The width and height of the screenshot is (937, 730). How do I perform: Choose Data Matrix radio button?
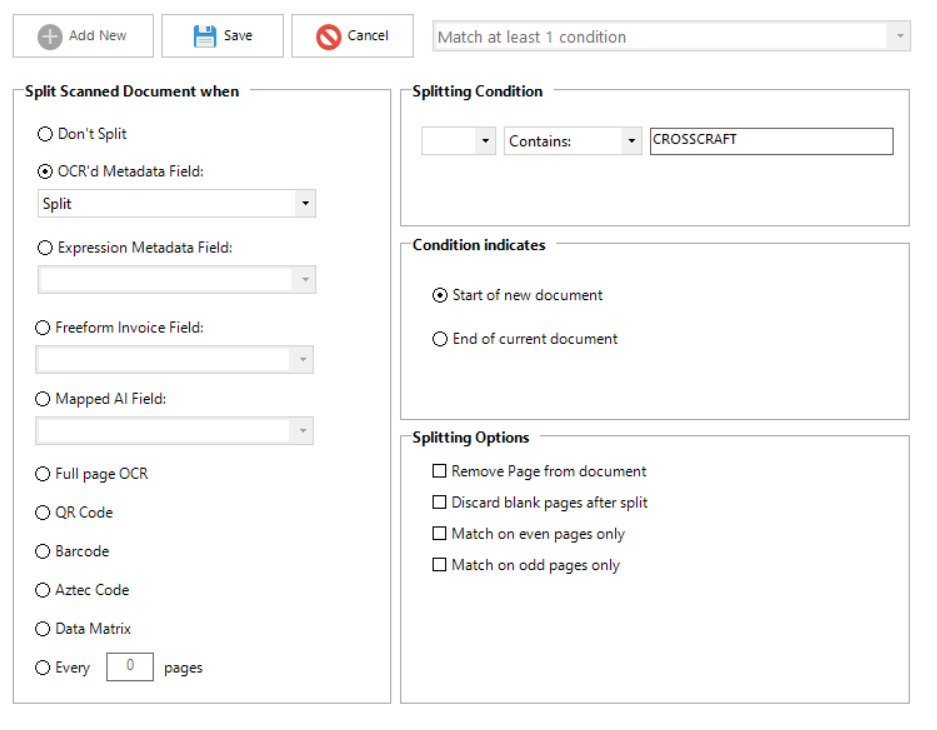coord(43,630)
